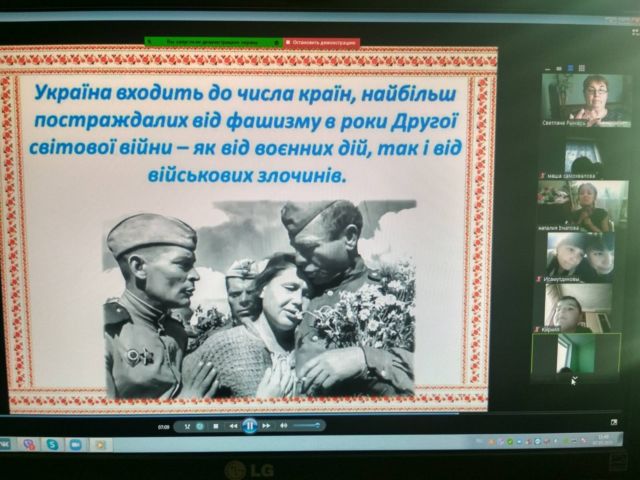Click the red stop screen sharing button

[x=322, y=42]
